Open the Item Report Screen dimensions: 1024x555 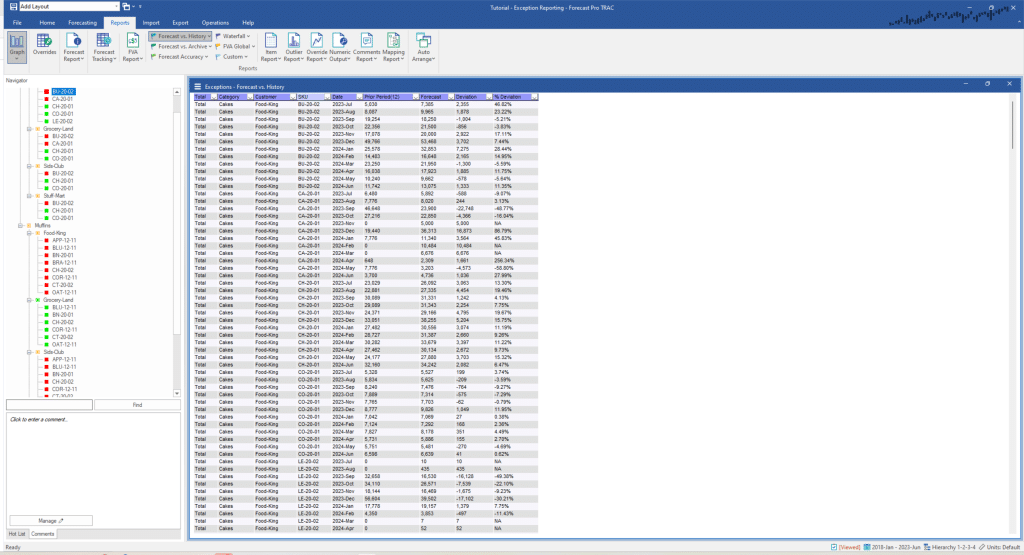point(270,47)
